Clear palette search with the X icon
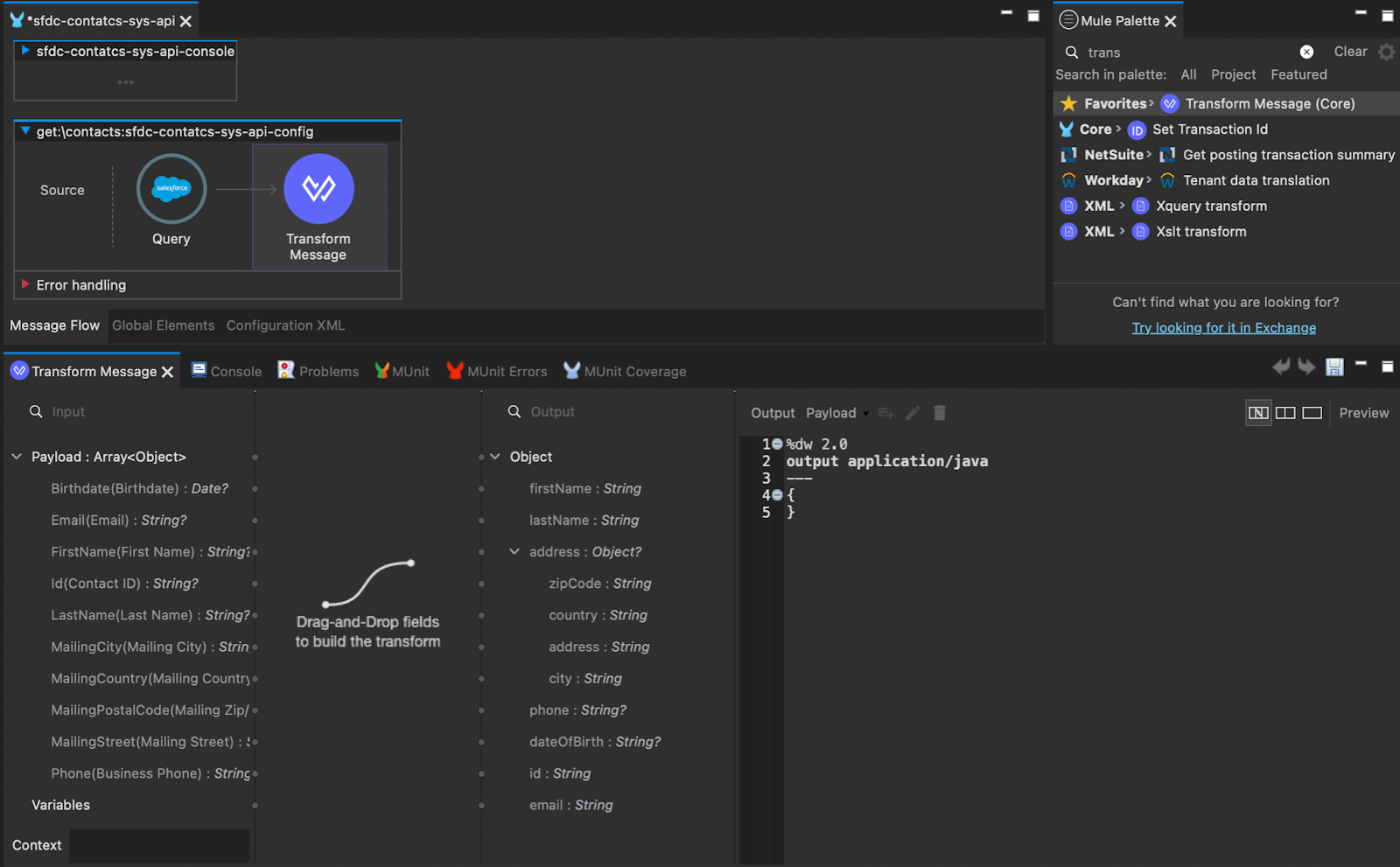 pos(1306,52)
